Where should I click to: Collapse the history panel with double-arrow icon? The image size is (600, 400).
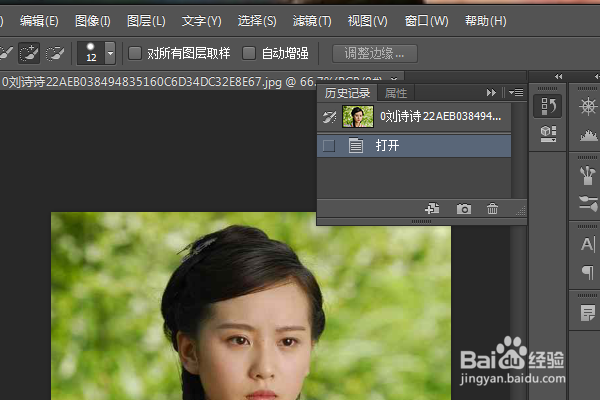491,93
